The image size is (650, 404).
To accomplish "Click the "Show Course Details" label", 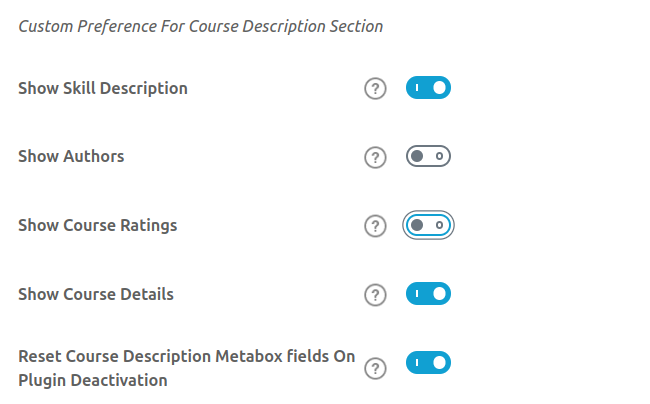I will point(96,294).
